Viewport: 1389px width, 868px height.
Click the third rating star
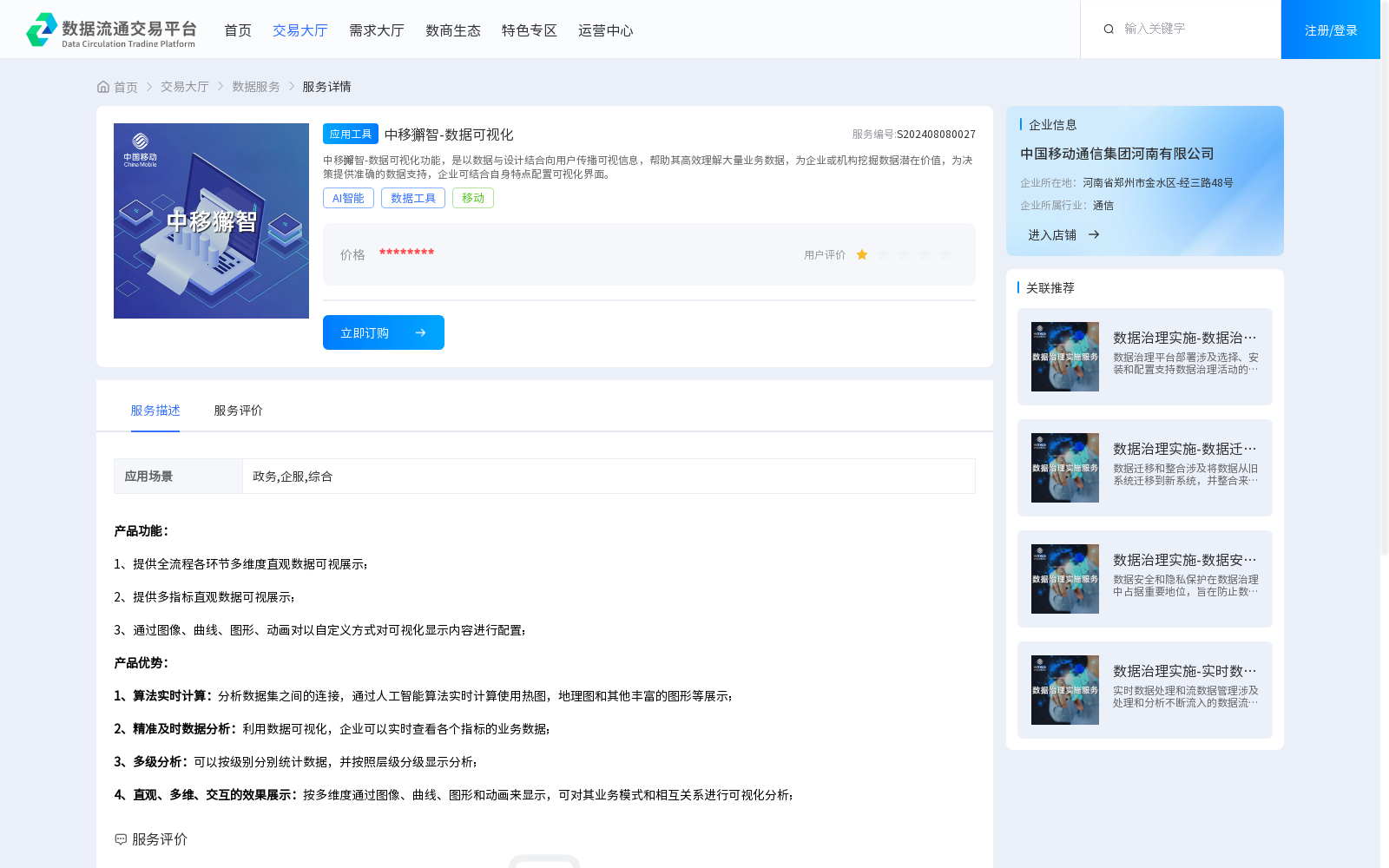point(904,254)
